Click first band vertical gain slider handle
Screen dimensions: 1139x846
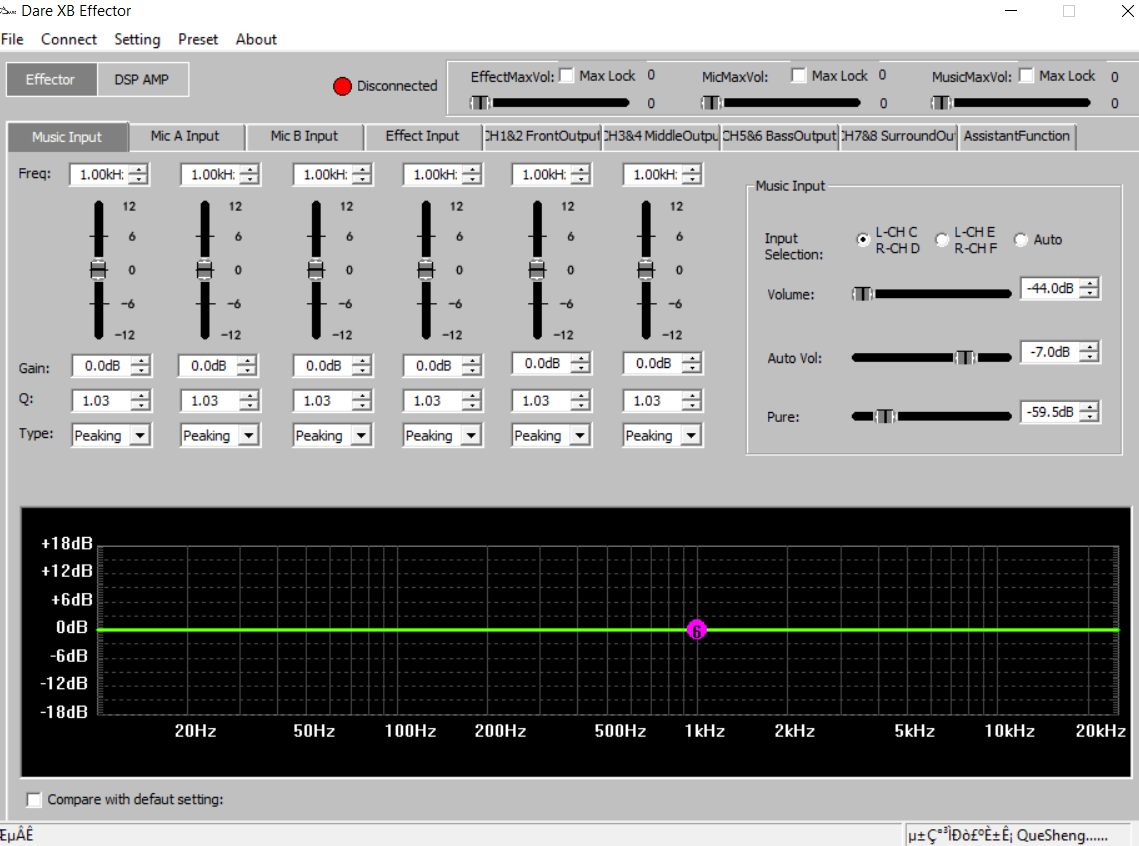tap(99, 270)
